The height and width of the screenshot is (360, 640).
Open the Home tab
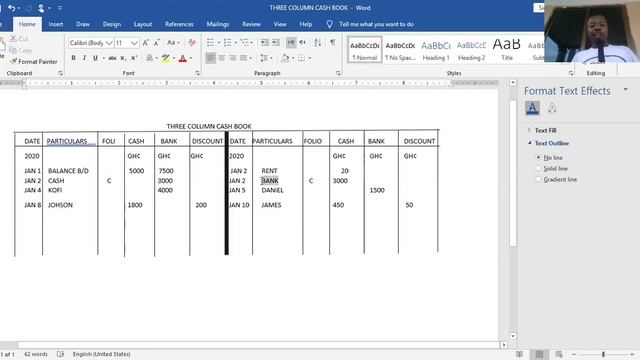(x=27, y=24)
